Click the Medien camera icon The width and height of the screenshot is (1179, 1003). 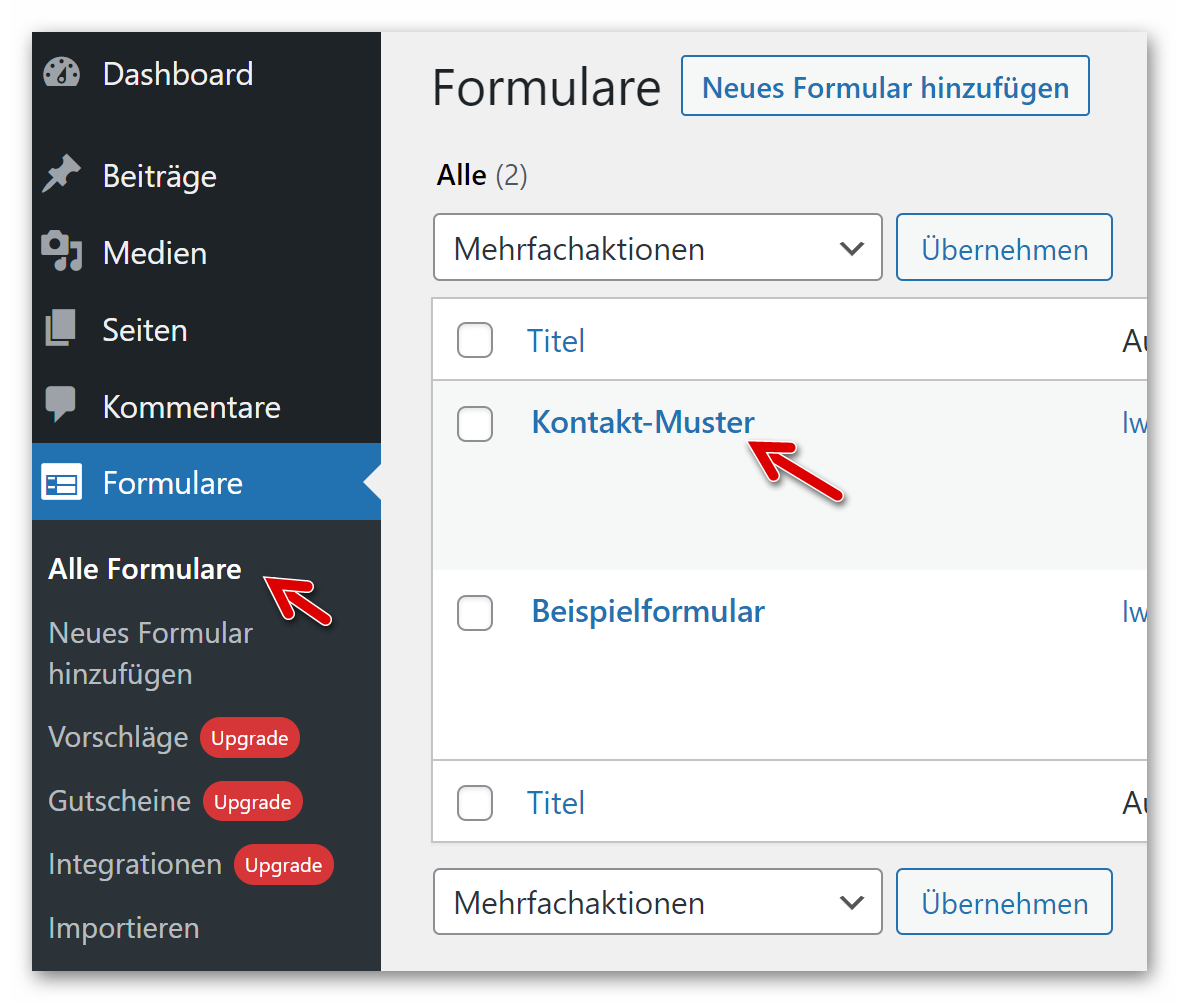point(61,252)
